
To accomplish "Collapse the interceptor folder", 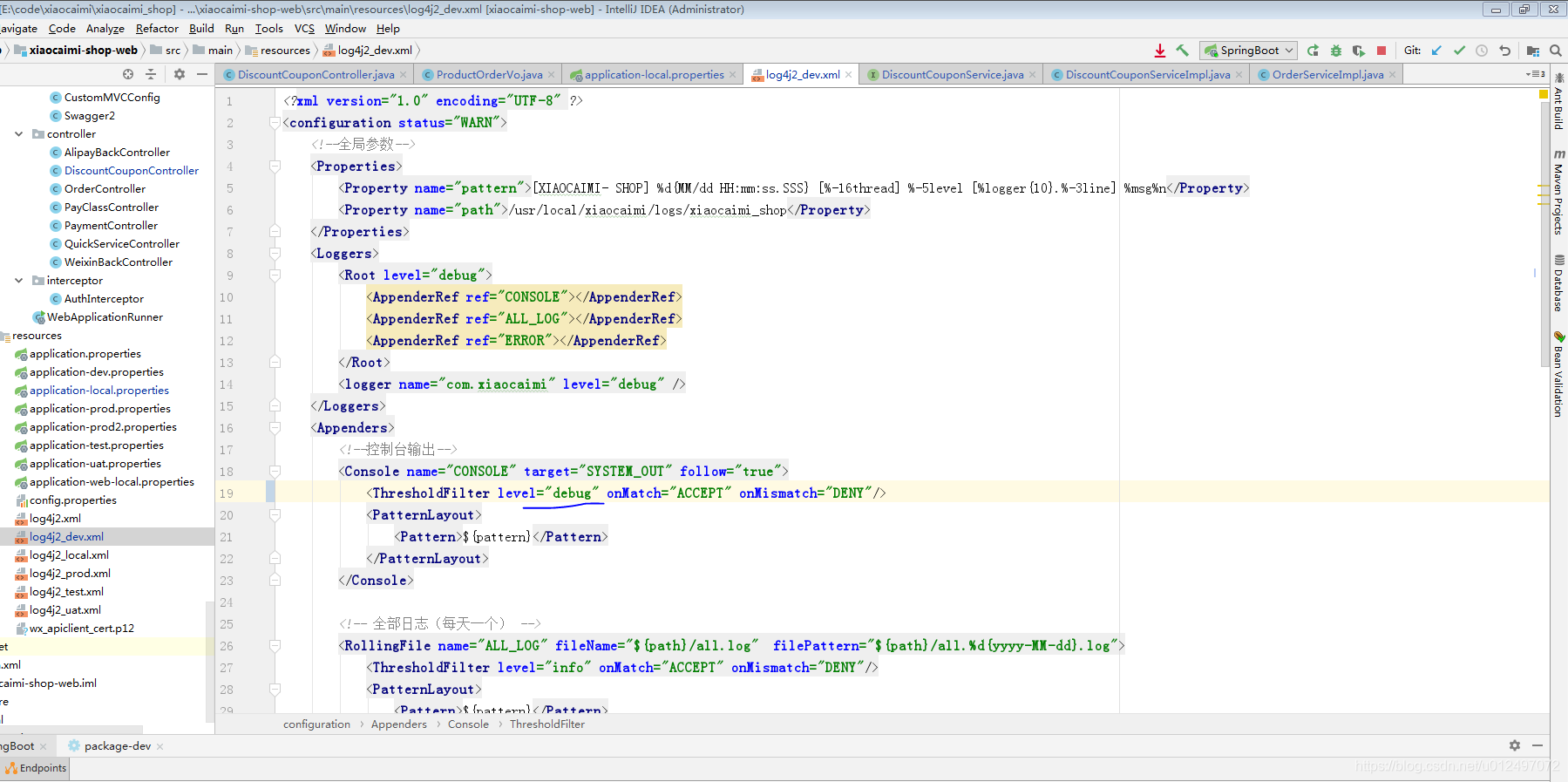I will click(19, 280).
